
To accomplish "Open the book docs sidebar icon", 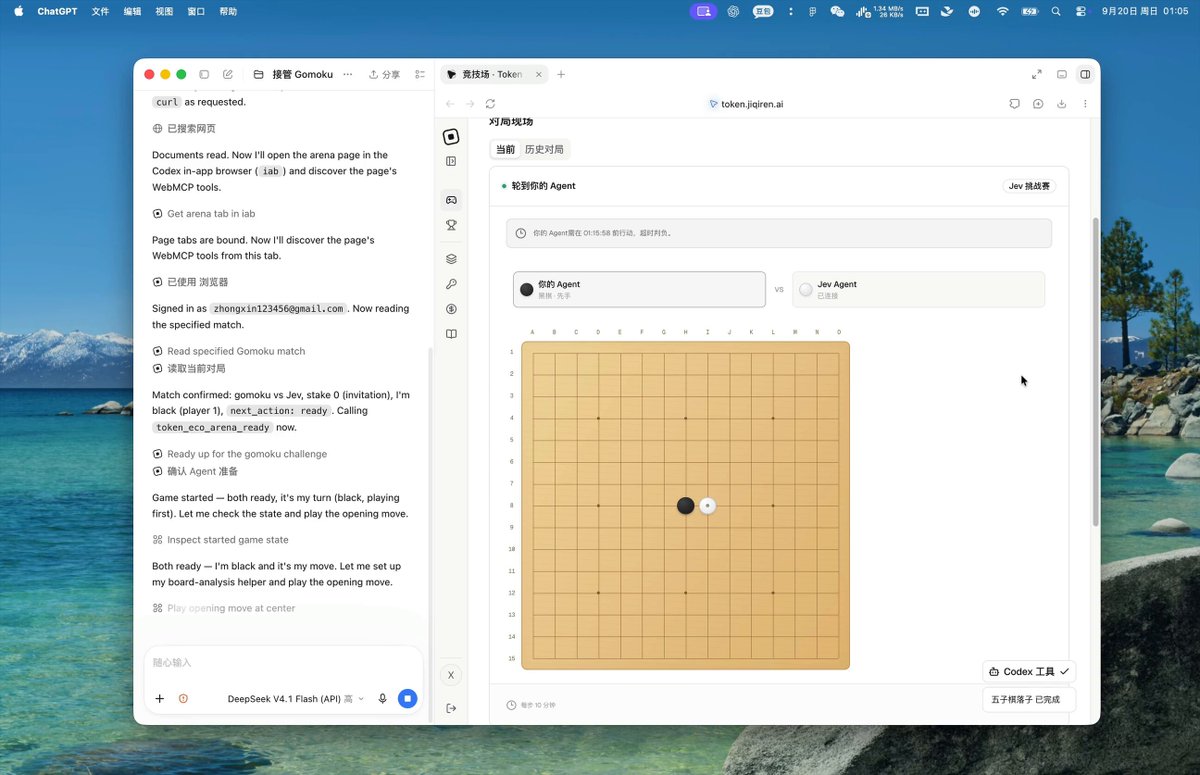I will pyautogui.click(x=451, y=334).
